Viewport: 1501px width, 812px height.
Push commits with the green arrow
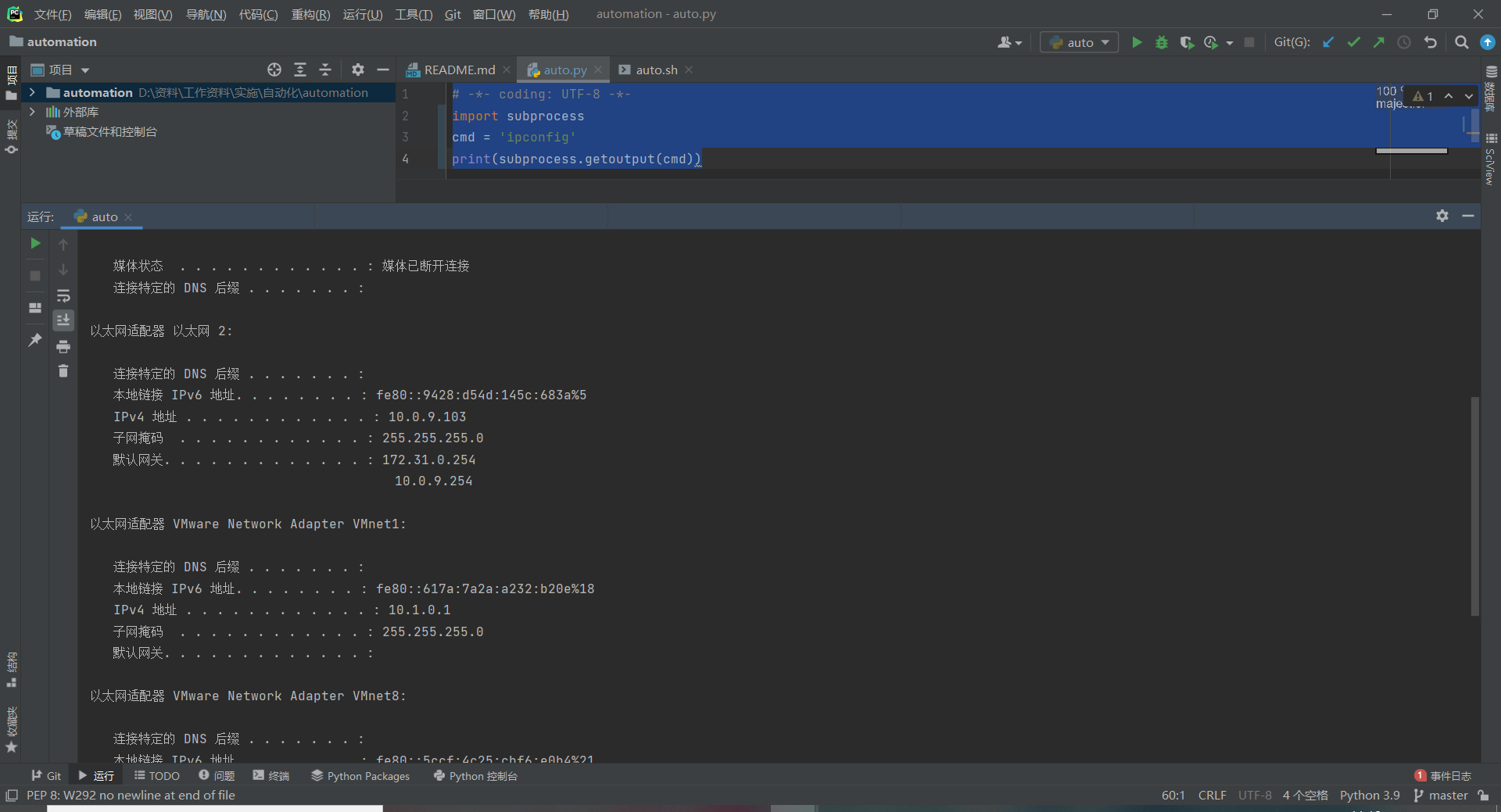pyautogui.click(x=1379, y=42)
